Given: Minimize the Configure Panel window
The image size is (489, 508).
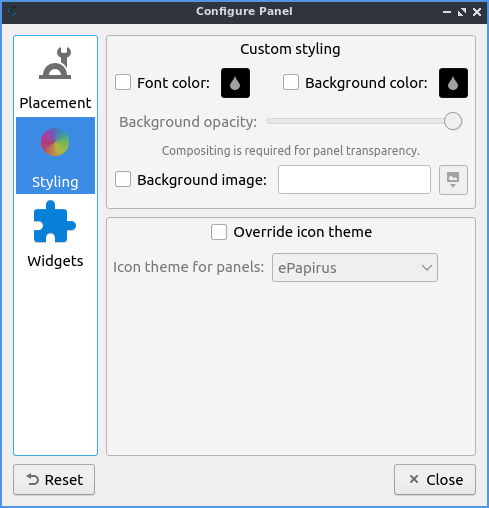Looking at the screenshot, I should pyautogui.click(x=447, y=12).
